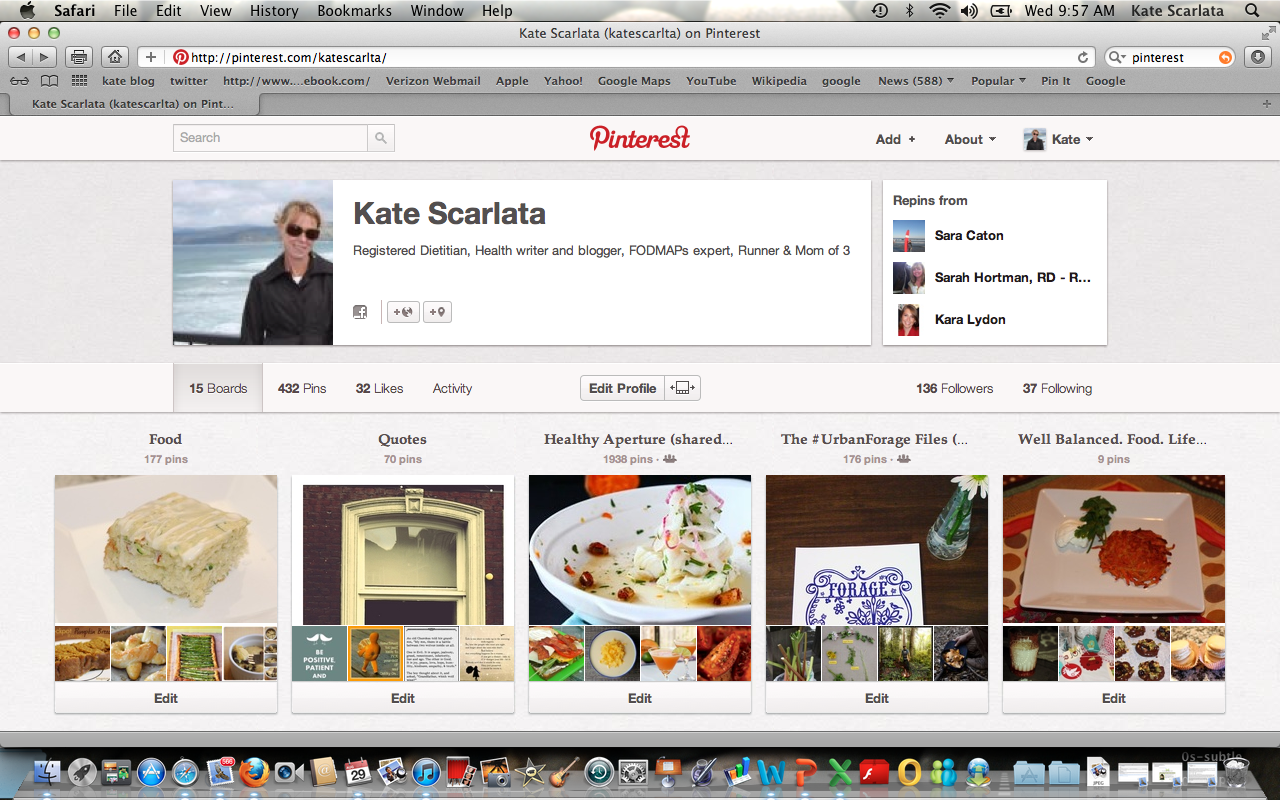The height and width of the screenshot is (800, 1280).
Task: Open the 136 Followers link
Action: 954,388
